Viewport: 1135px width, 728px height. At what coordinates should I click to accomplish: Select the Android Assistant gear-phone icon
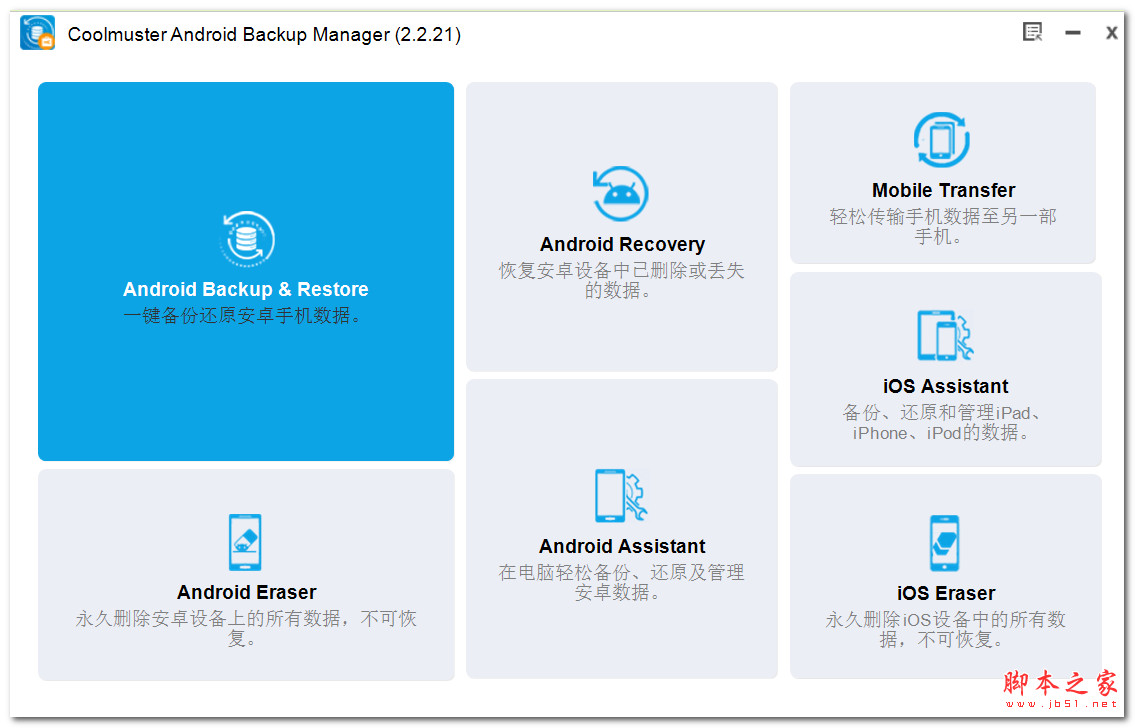[621, 497]
